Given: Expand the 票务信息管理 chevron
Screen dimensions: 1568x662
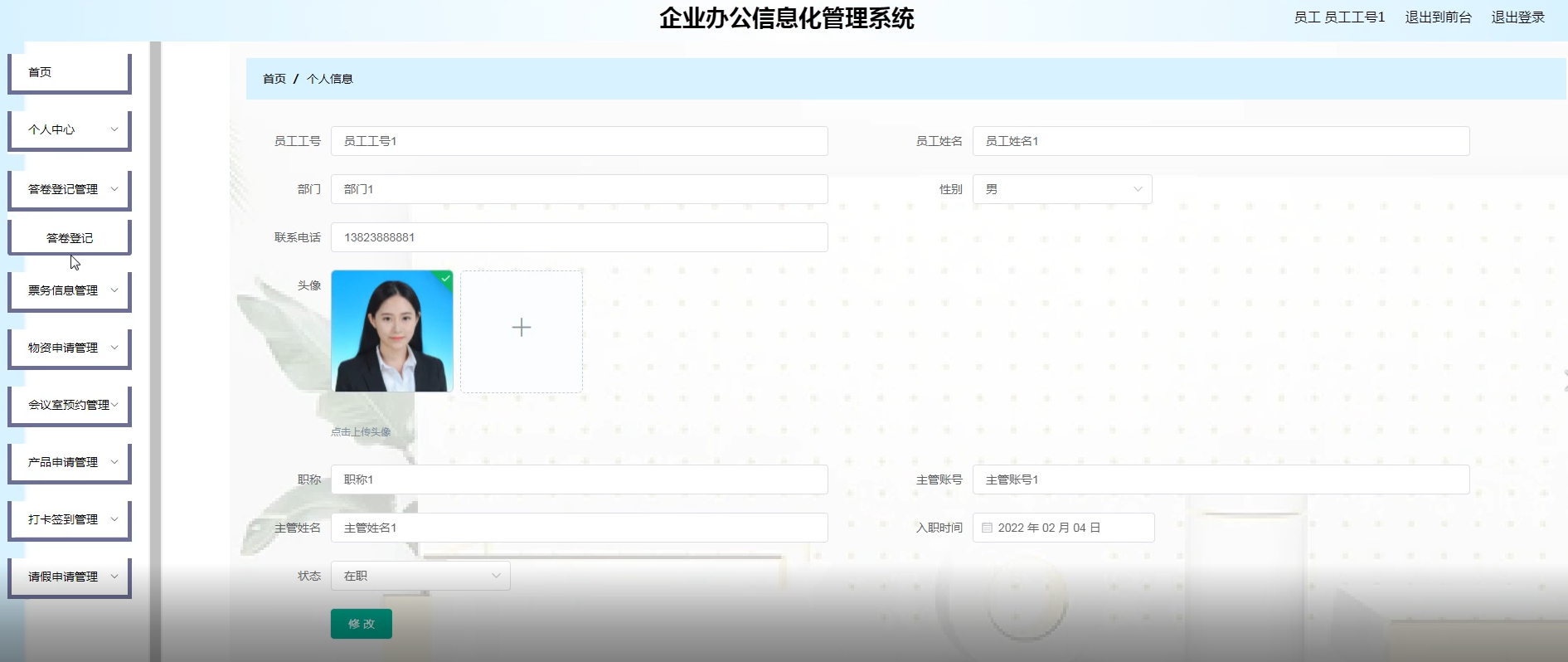Looking at the screenshot, I should click(114, 290).
